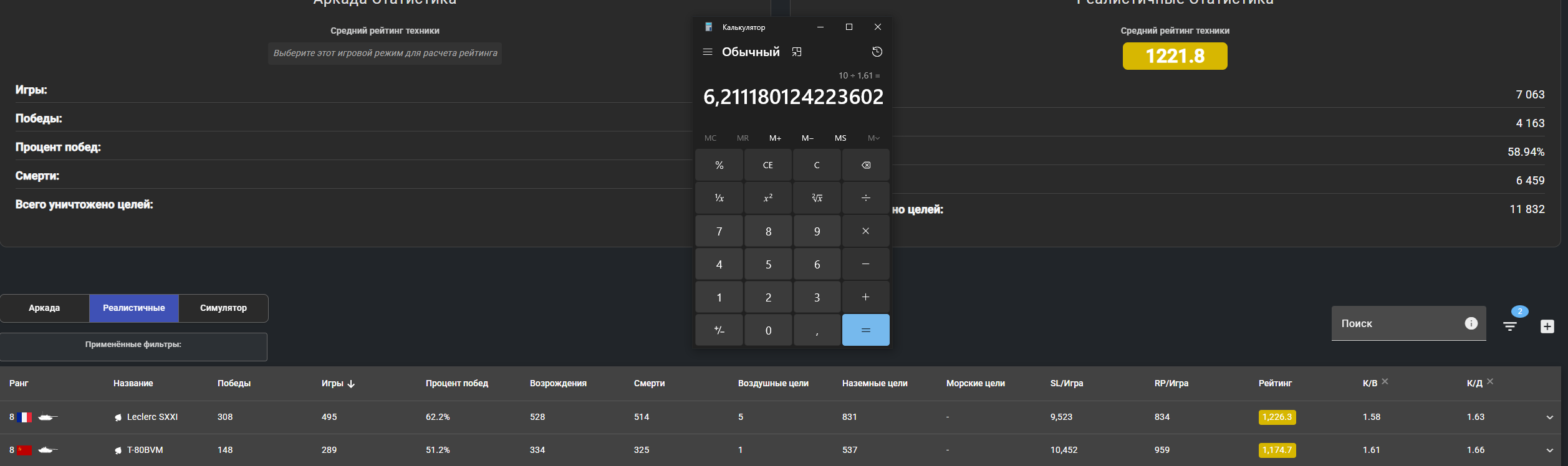Click the CE button in calculator
Image resolution: width=1568 pixels, height=466 pixels.
click(767, 165)
